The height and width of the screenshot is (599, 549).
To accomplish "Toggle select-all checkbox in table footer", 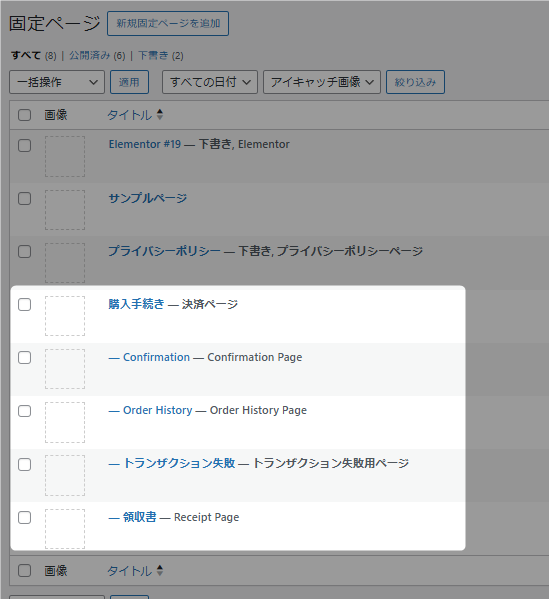I will tap(24, 571).
